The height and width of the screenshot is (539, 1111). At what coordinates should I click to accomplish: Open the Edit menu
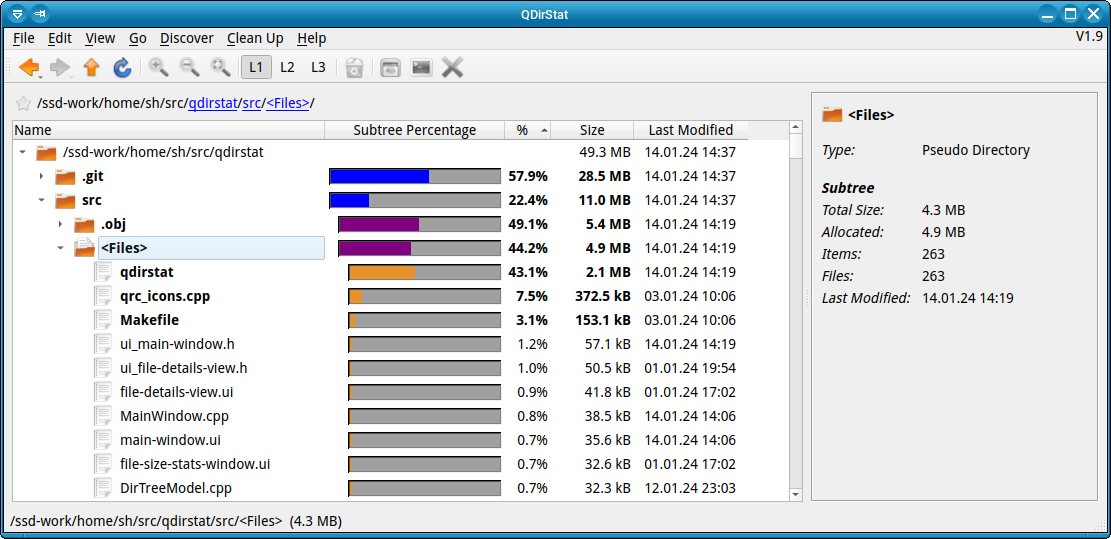click(x=60, y=38)
